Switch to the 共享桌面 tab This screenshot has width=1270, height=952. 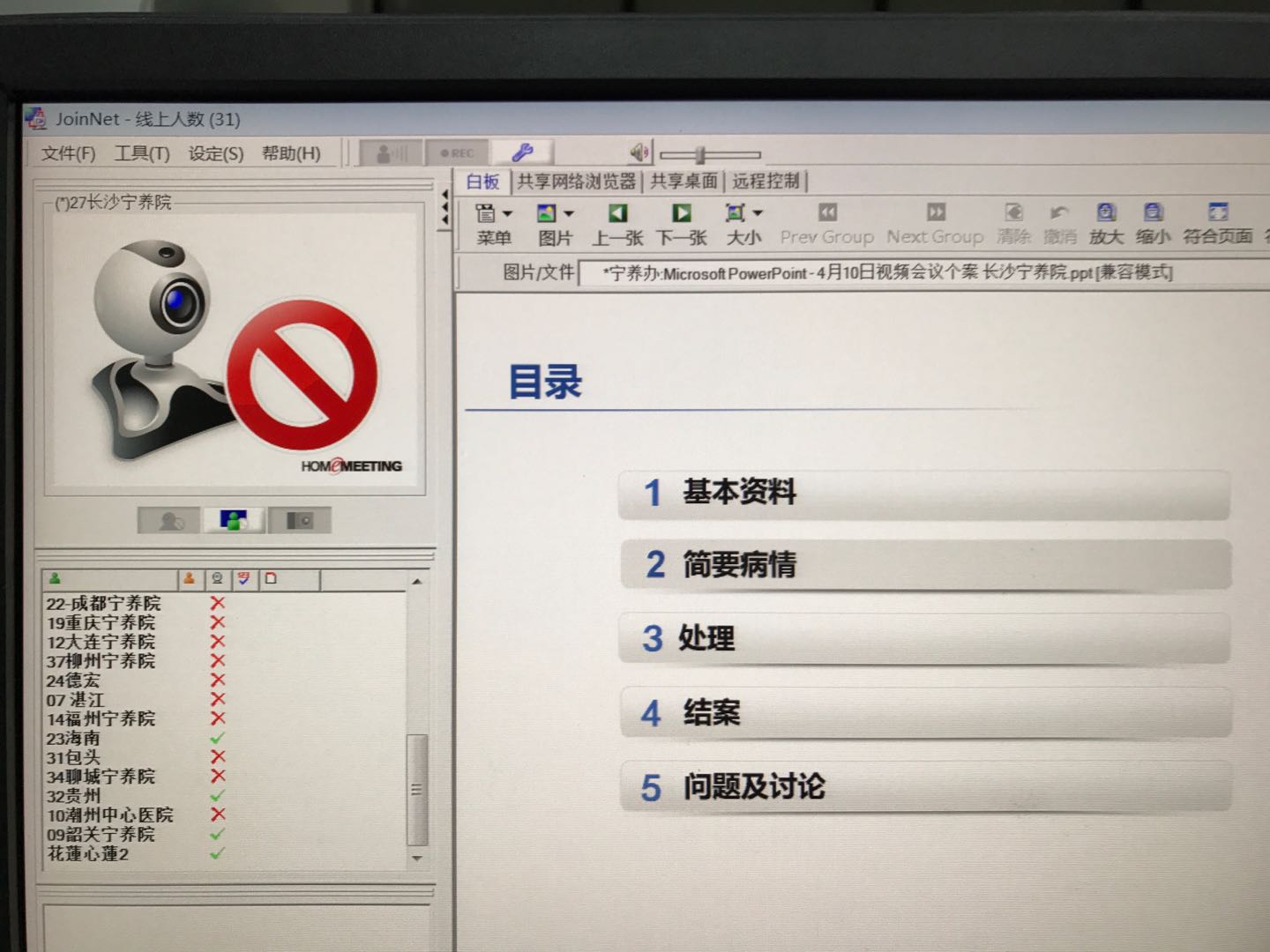tap(684, 182)
